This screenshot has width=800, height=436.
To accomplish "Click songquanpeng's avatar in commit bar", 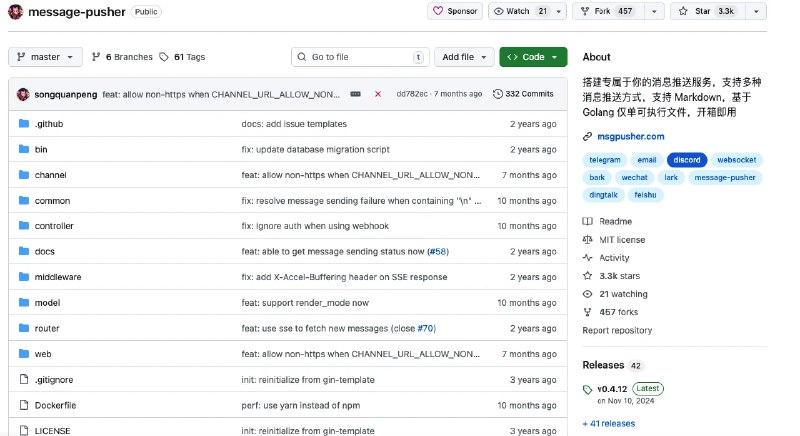I will 23,94.
